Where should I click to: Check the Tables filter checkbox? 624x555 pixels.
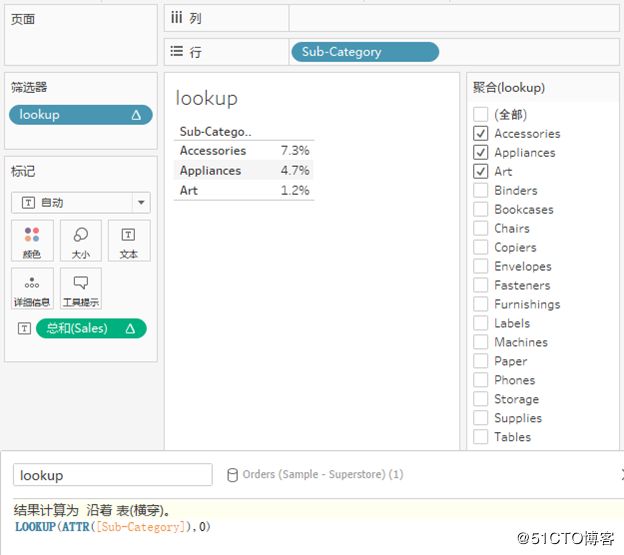[480, 436]
